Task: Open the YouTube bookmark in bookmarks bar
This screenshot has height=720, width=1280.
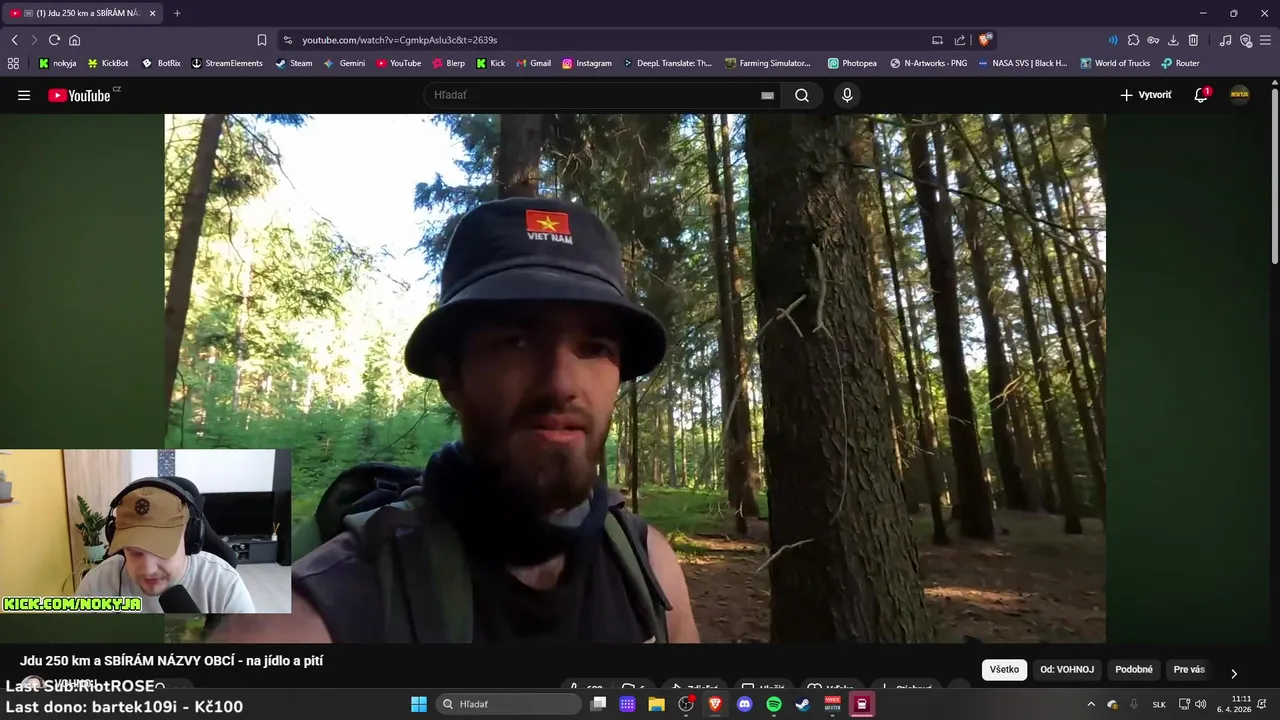Action: 399,63
